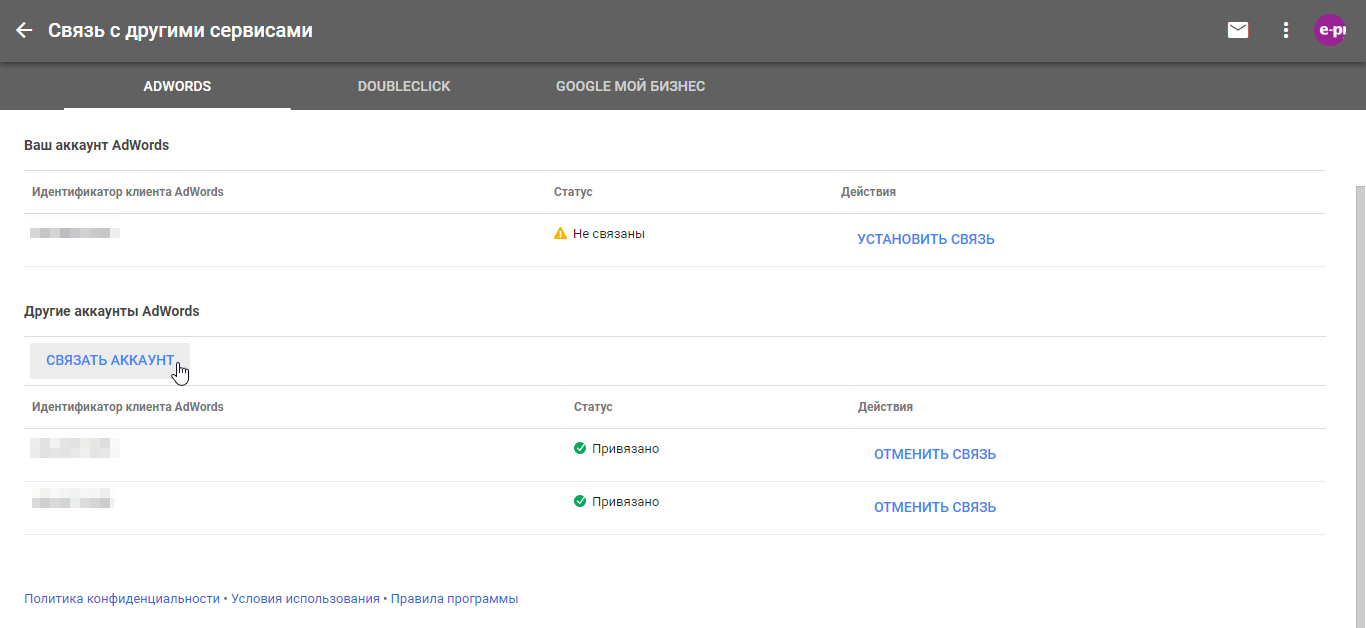The image size is (1366, 628).
Task: Open the three-dot more options menu
Action: tap(1286, 30)
